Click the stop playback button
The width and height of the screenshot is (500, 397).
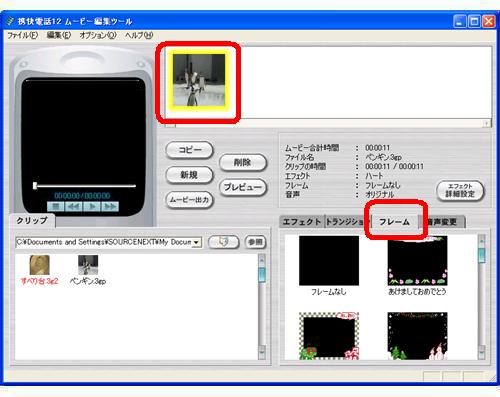point(55,207)
